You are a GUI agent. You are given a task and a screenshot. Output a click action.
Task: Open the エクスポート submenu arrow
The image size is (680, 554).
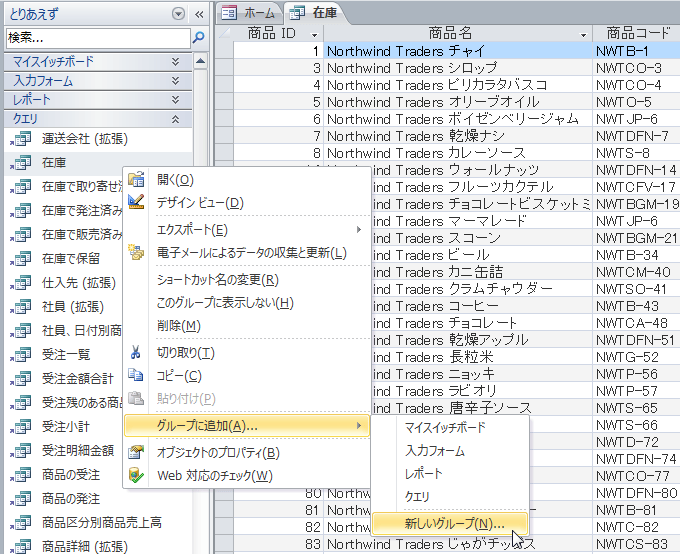(359, 229)
